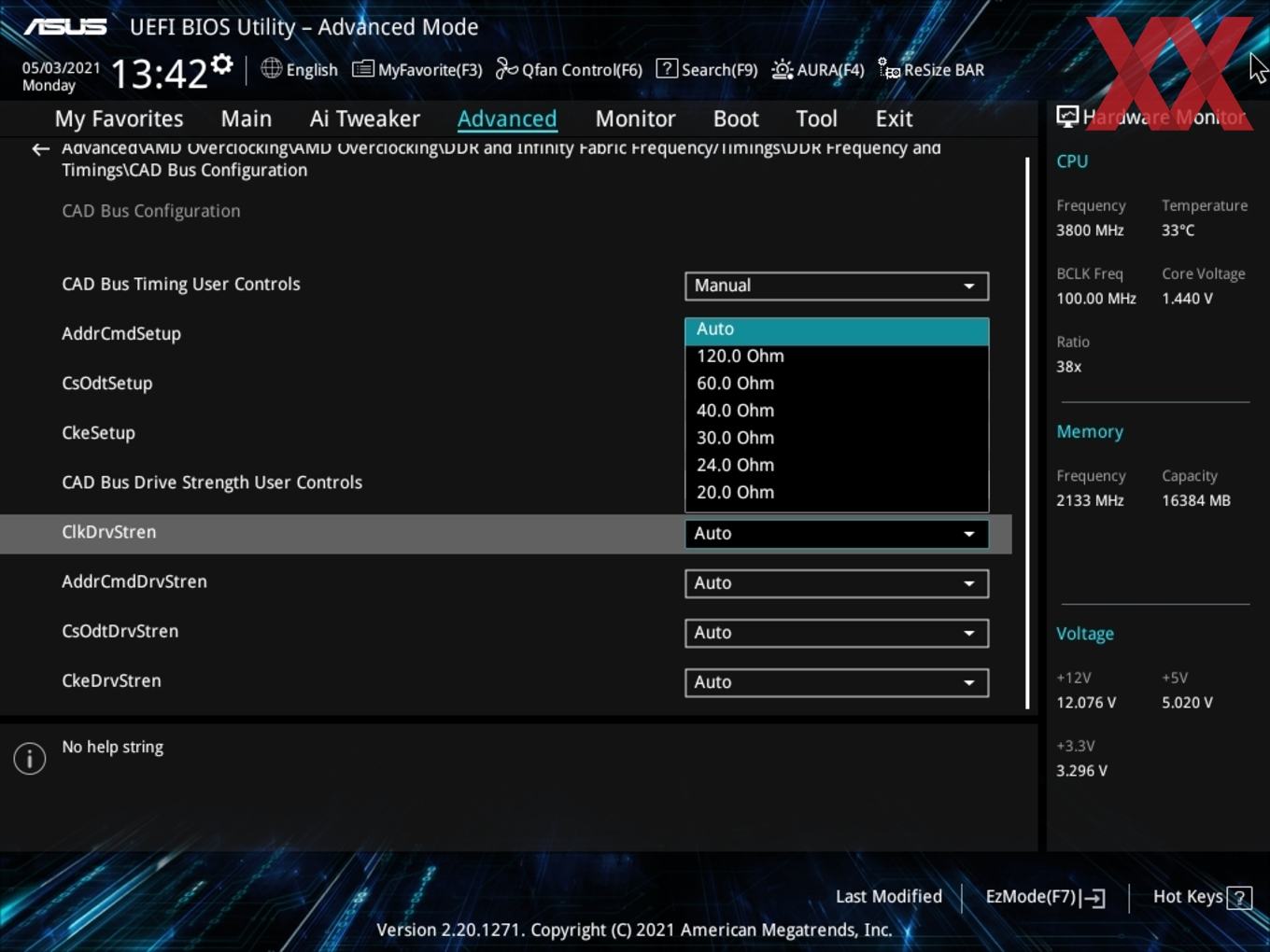Viewport: 1270px width, 952px height.
Task: Click the Hot Keys question mark icon
Action: tap(1239, 898)
